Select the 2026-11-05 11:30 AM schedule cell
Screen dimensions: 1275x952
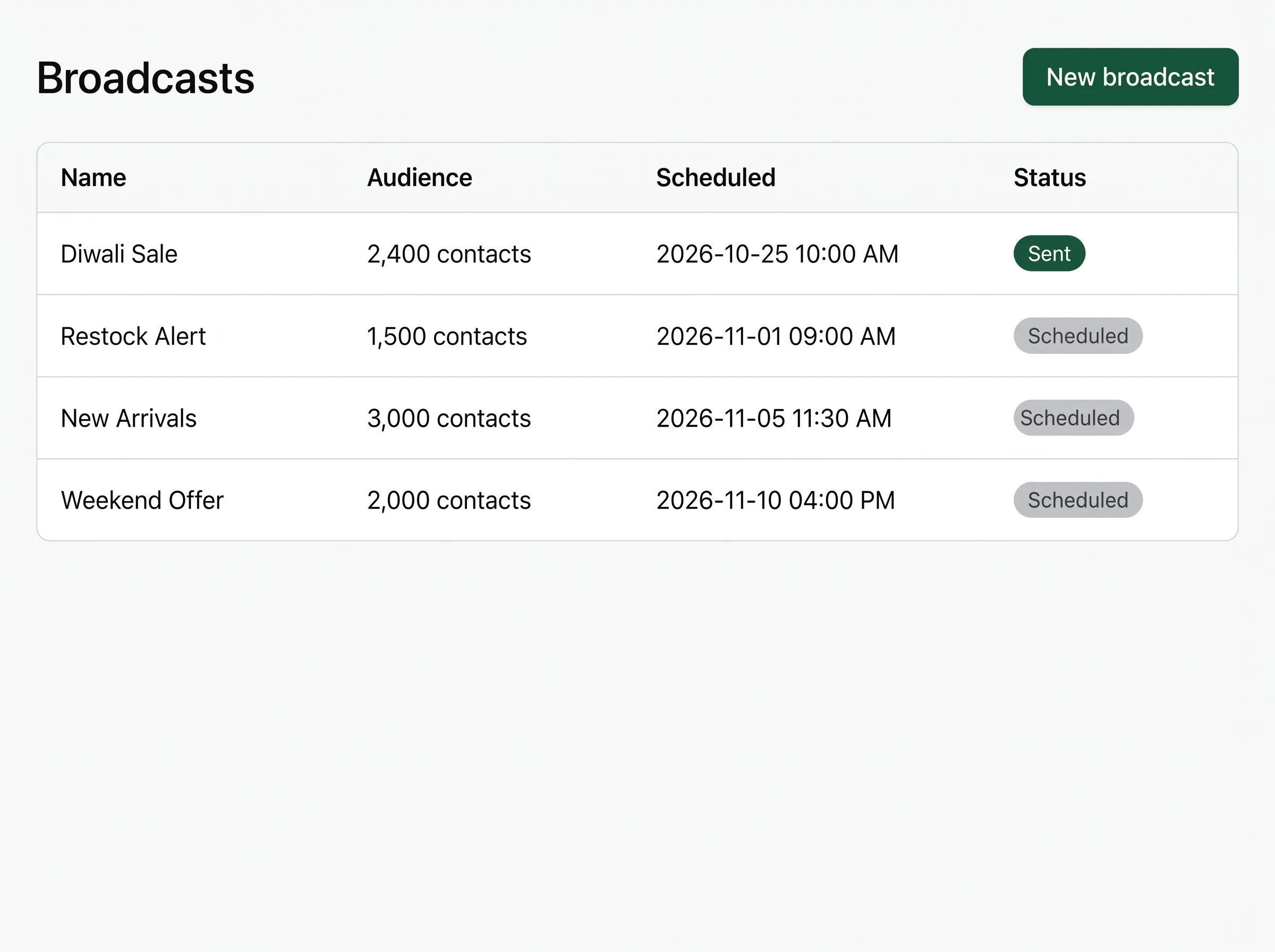773,419
